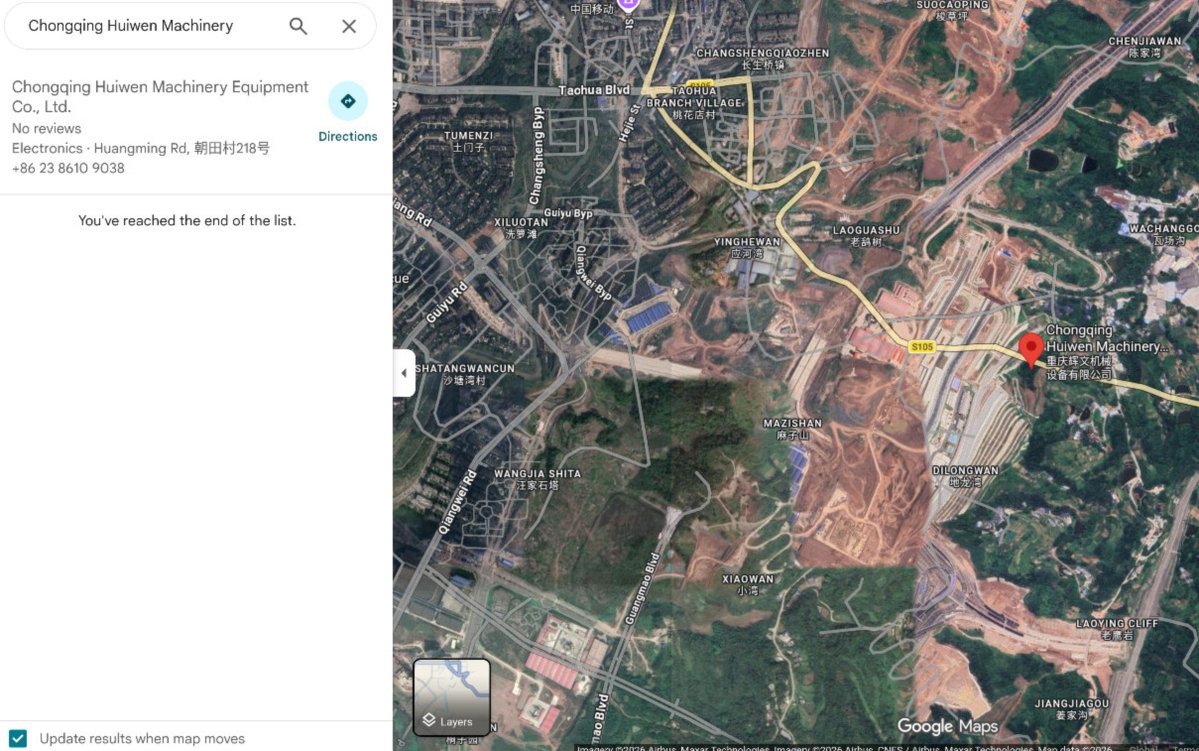Image resolution: width=1199 pixels, height=751 pixels.
Task: Toggle Update results when map moves checkbox
Action: [x=18, y=738]
